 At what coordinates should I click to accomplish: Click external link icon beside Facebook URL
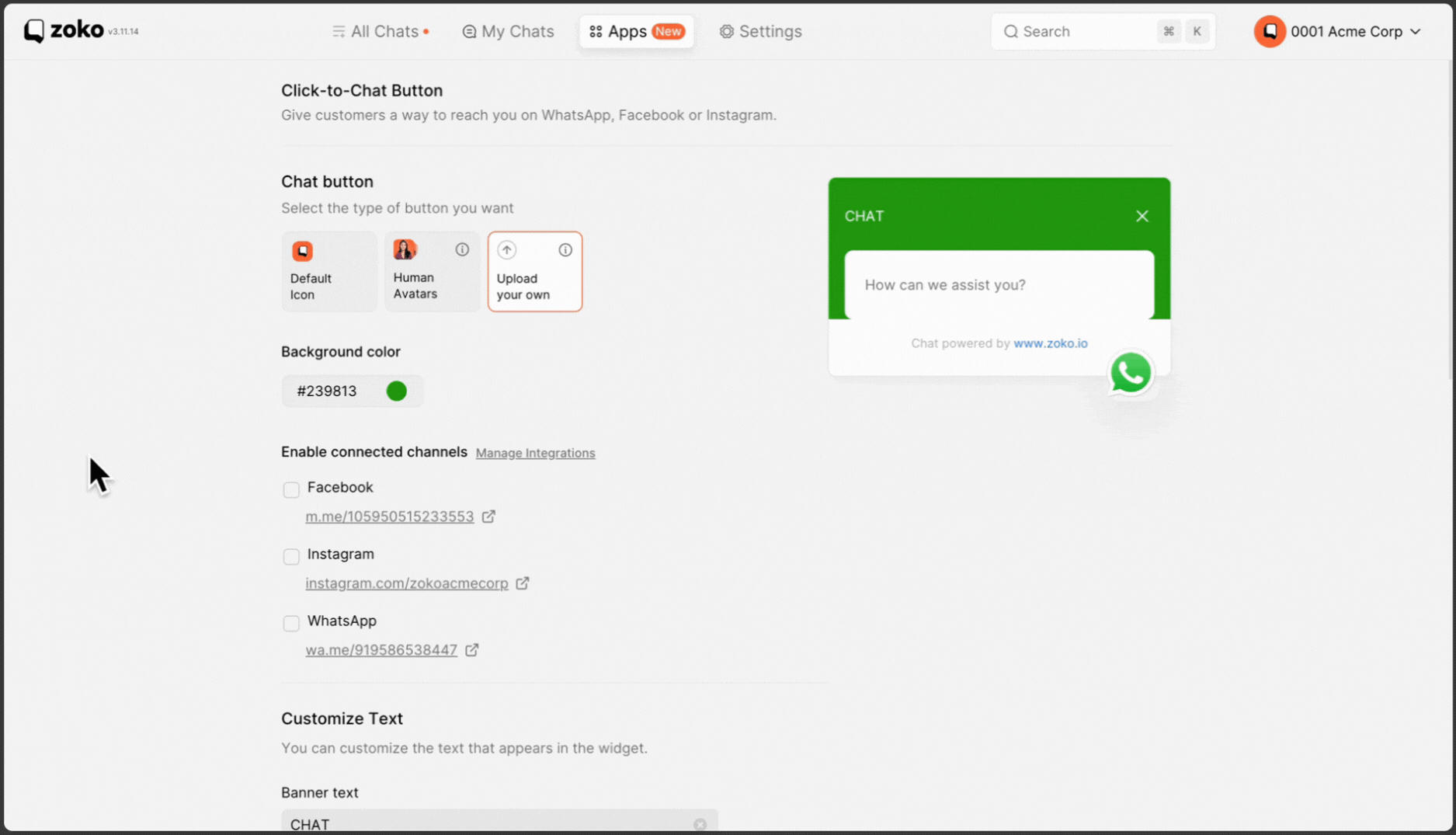pyautogui.click(x=488, y=517)
